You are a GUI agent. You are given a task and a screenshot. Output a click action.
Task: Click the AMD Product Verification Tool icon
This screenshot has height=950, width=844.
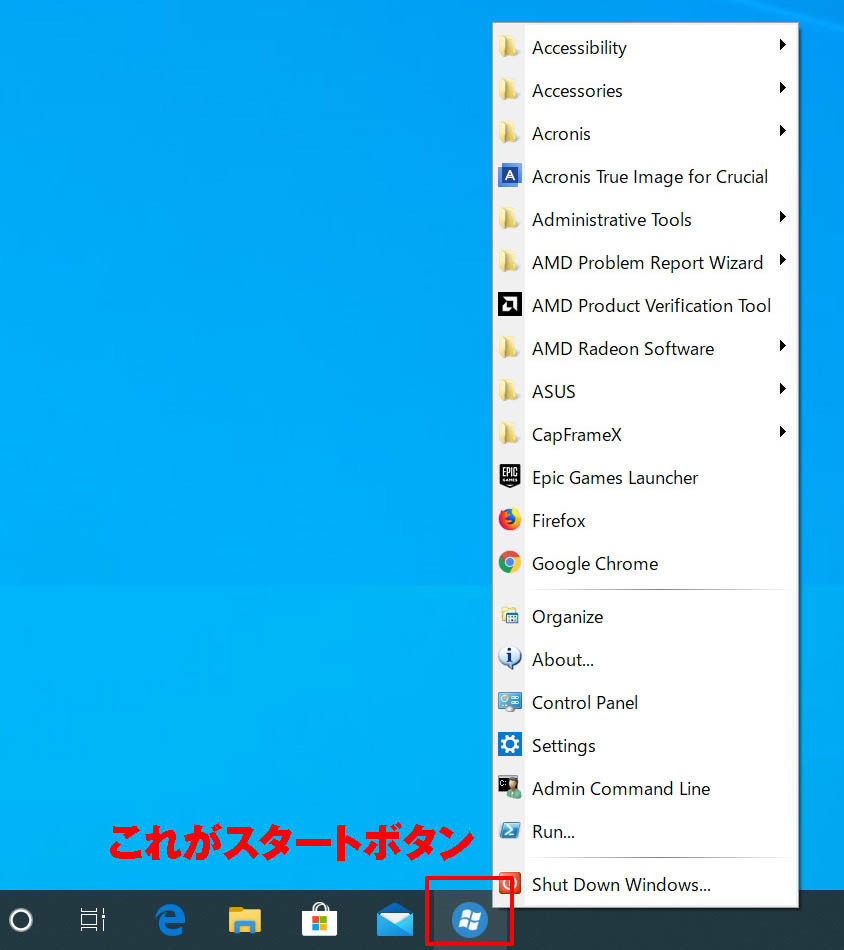coord(510,305)
